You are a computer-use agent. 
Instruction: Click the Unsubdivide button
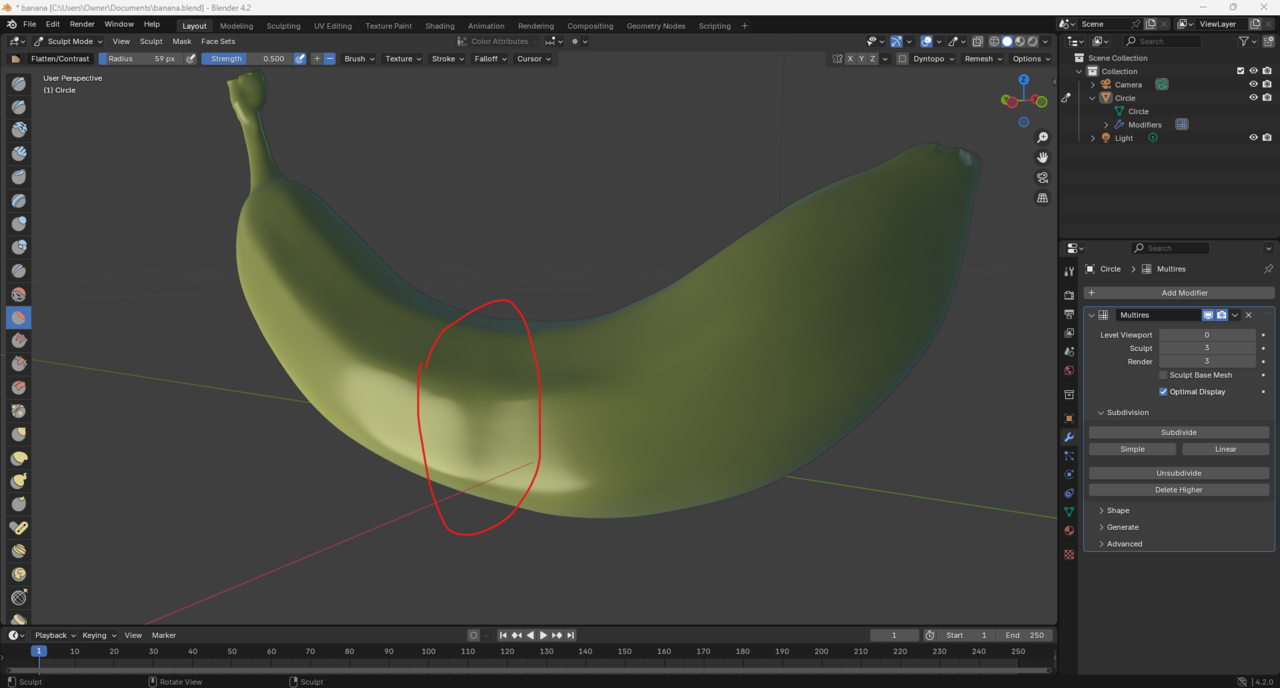tap(1179, 473)
